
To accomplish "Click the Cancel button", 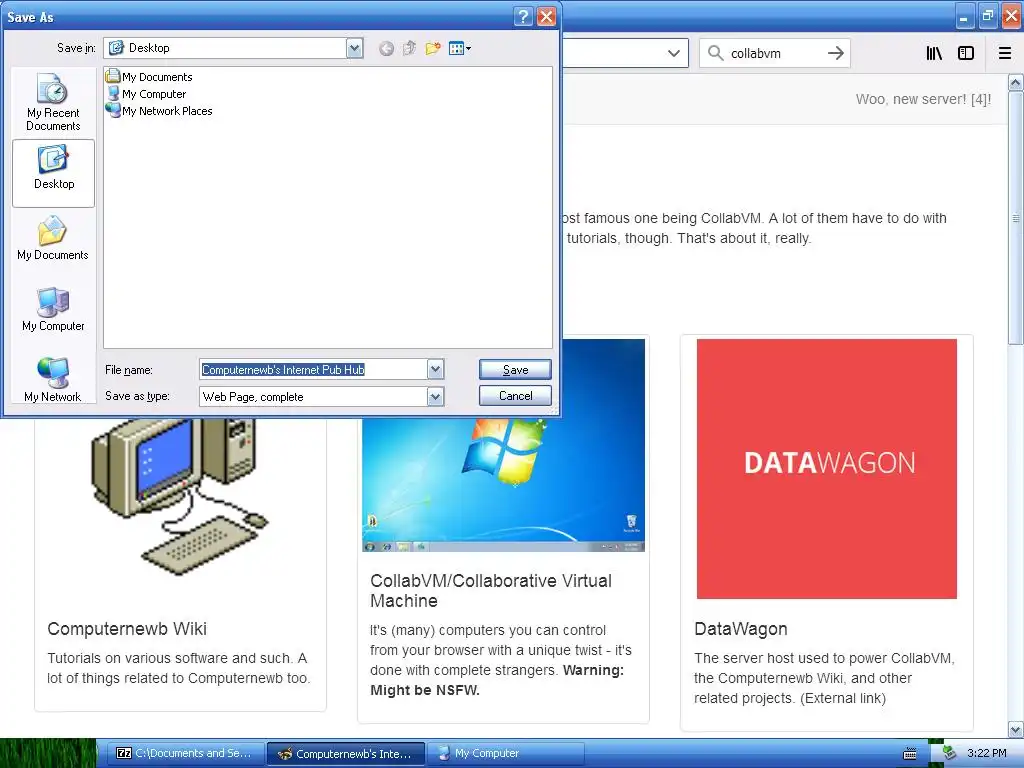I will (x=515, y=396).
